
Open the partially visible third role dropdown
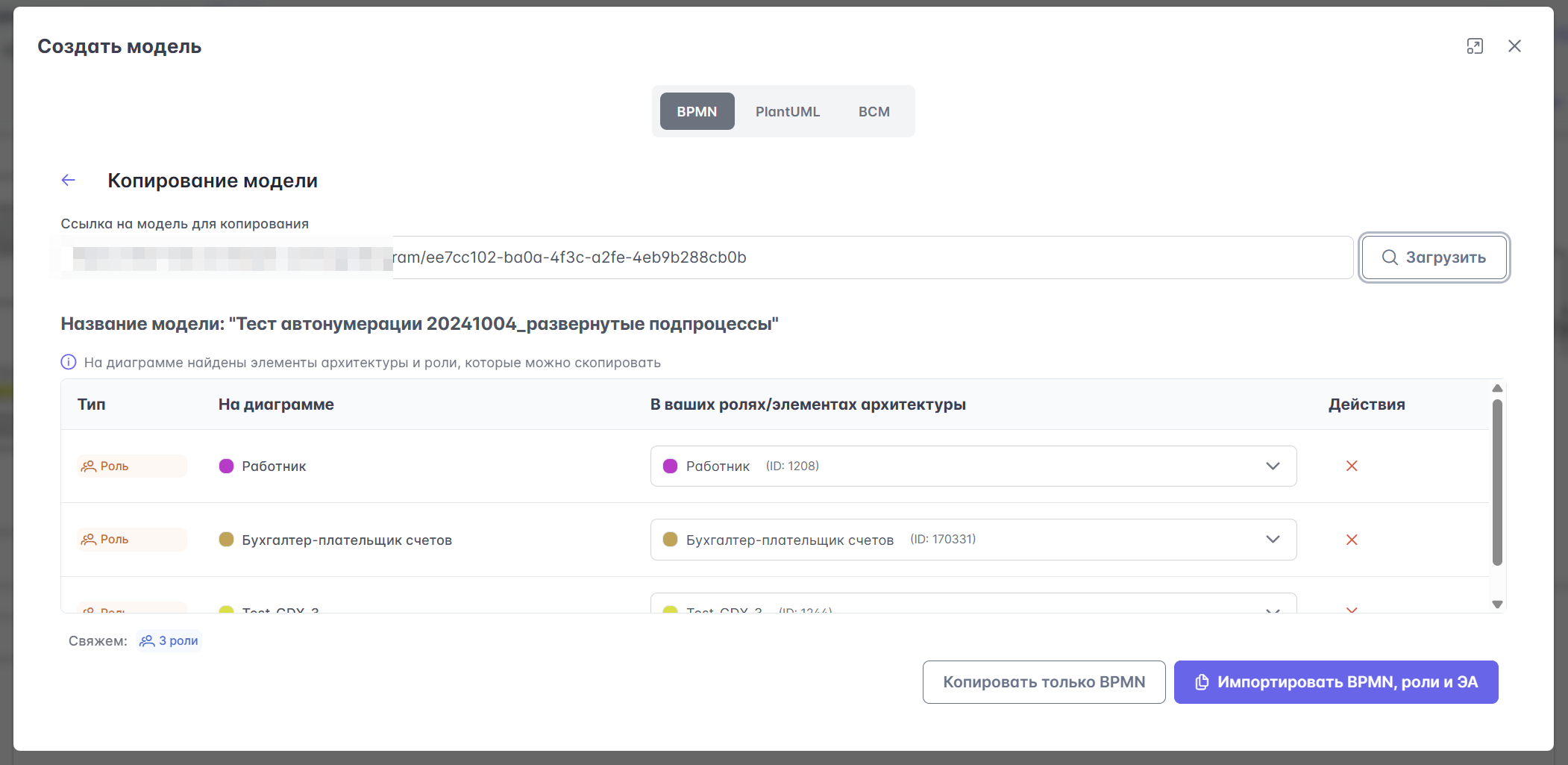point(973,604)
